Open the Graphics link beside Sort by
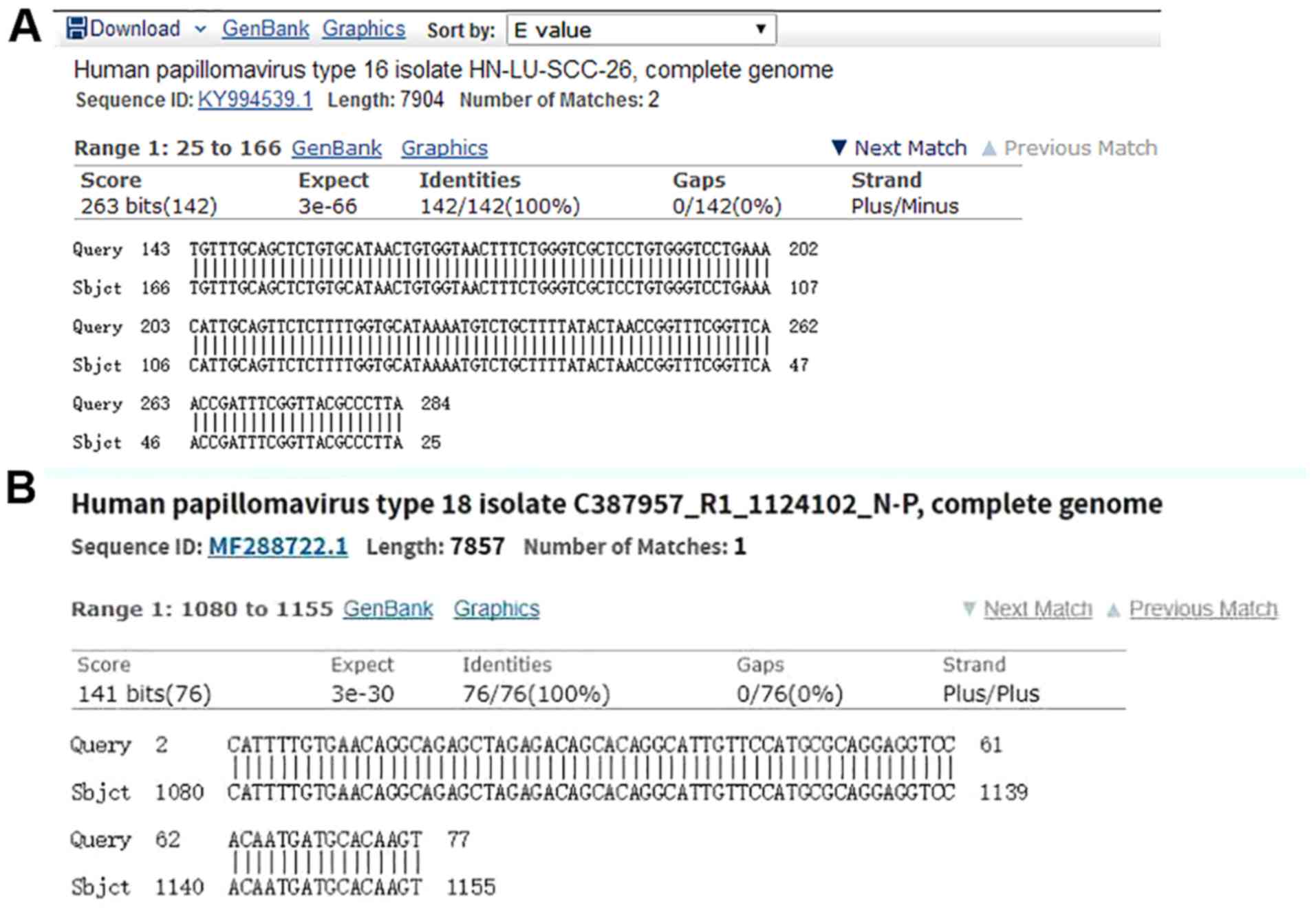Screen dimensions: 1316x921 (363, 29)
